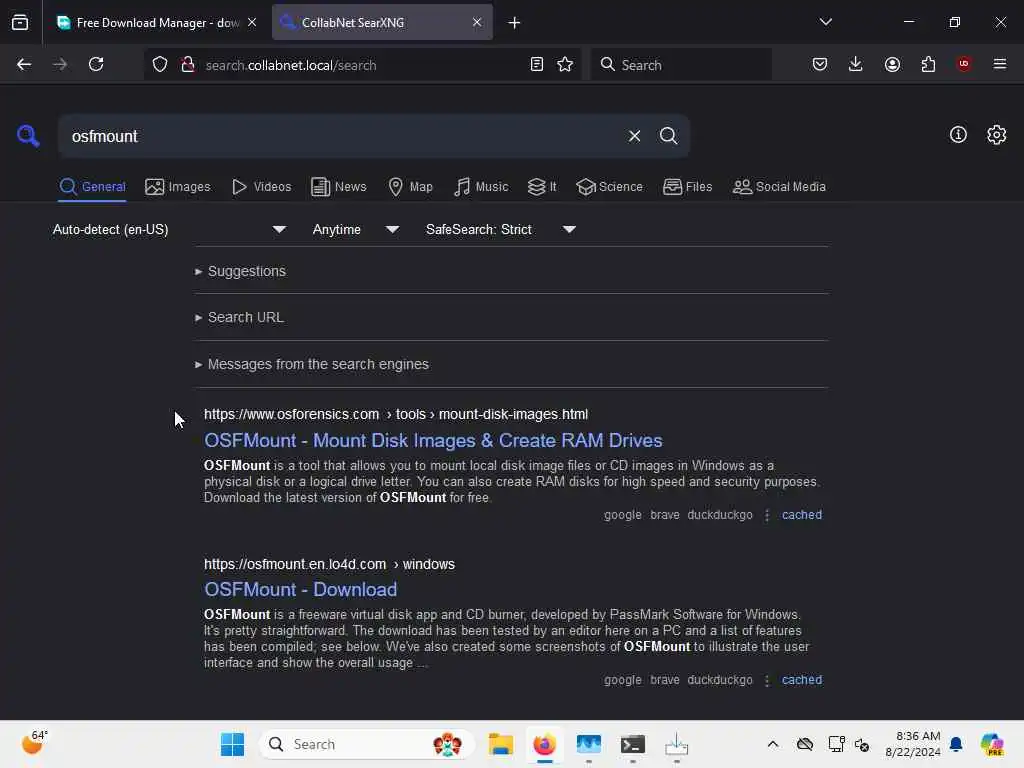
Task: Open SafeSearch: Strict dropdown
Action: tap(500, 229)
